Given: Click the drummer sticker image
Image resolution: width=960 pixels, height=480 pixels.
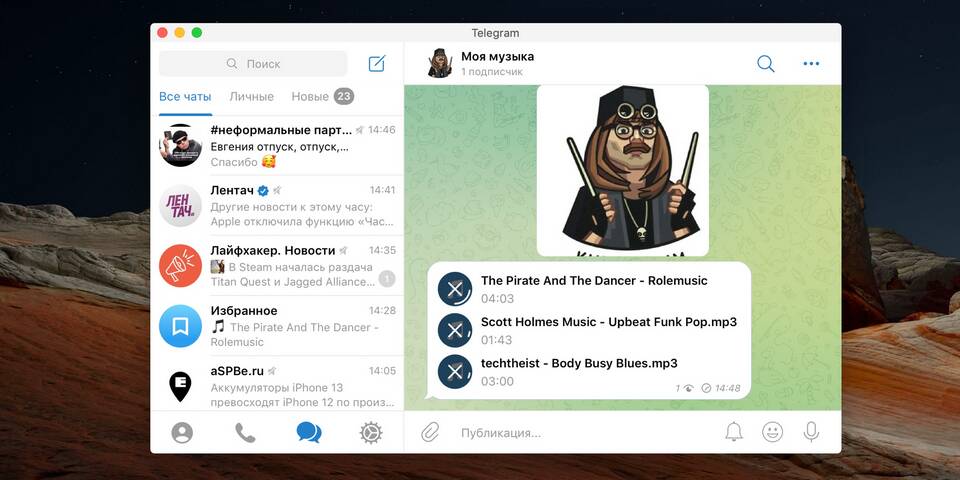Looking at the screenshot, I should point(623,170).
